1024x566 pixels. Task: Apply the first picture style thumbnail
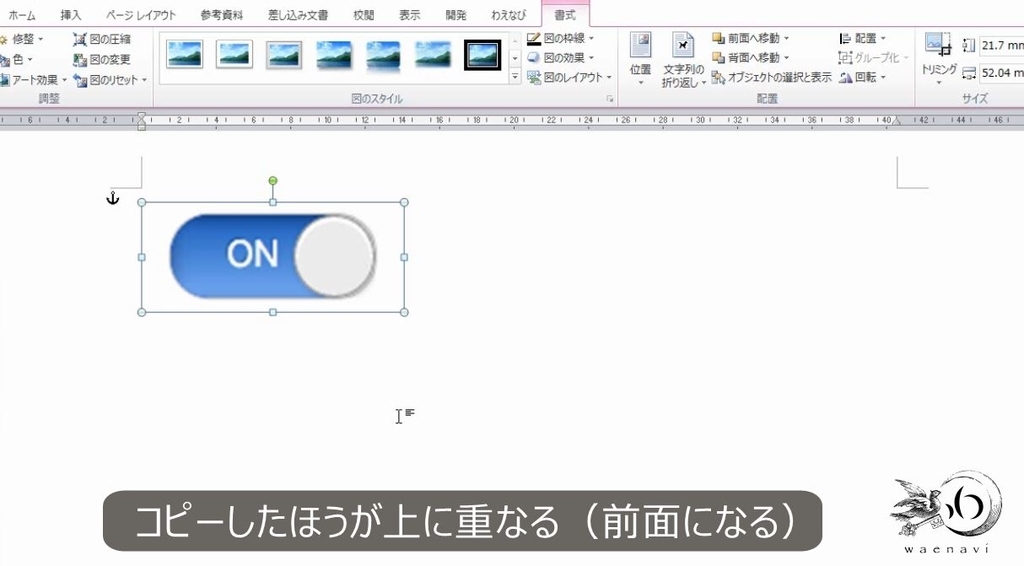click(x=184, y=55)
